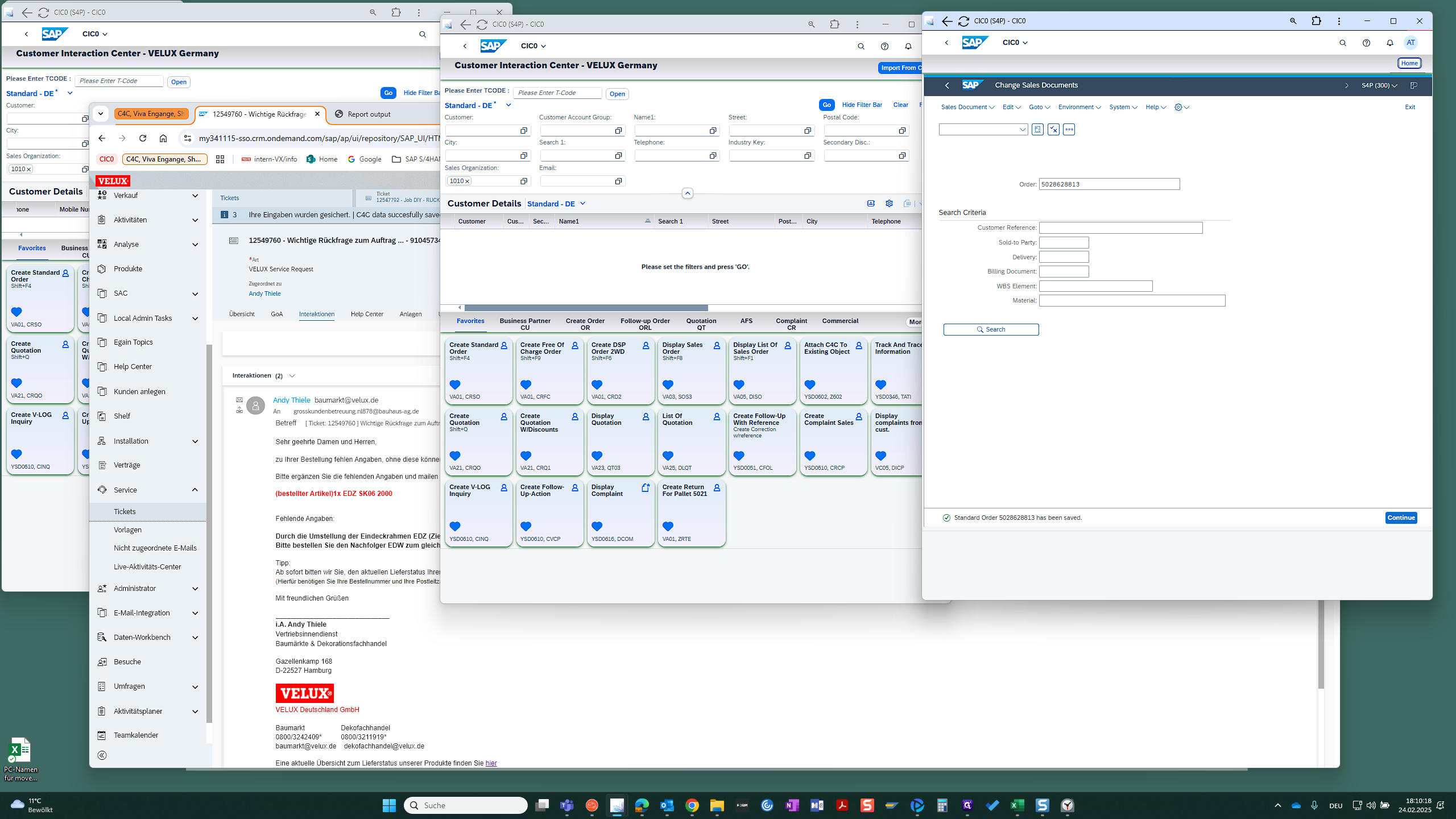Click the Go button in the middle CIC0 window
The height and width of the screenshot is (819, 1456).
point(827,105)
